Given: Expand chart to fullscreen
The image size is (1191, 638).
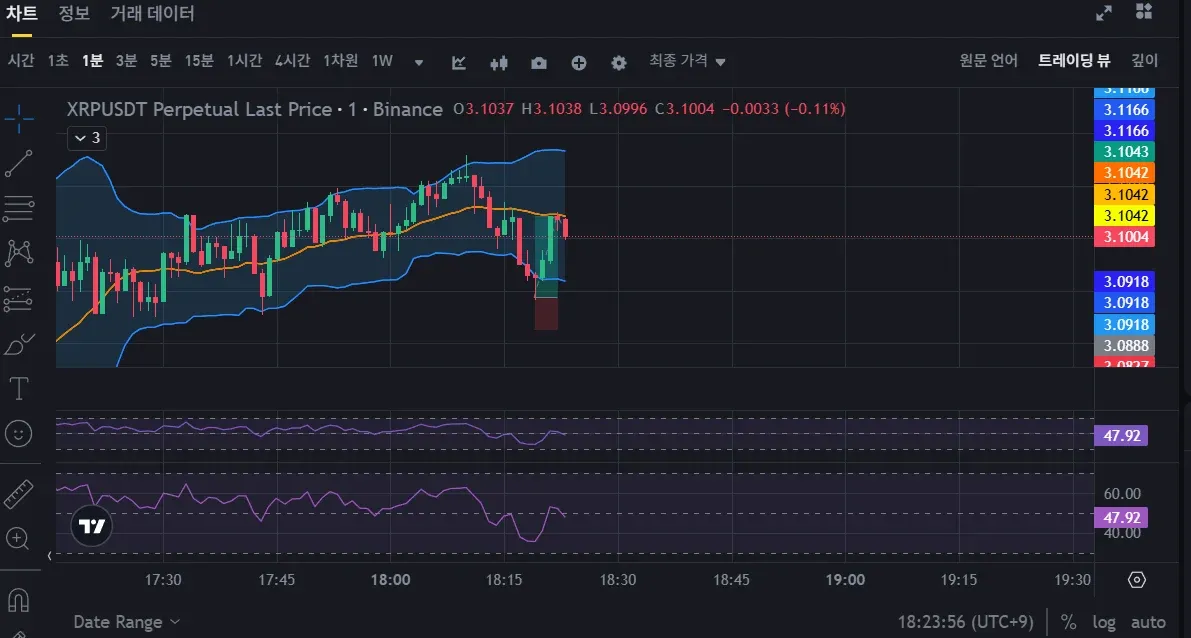Looking at the screenshot, I should 1104,13.
